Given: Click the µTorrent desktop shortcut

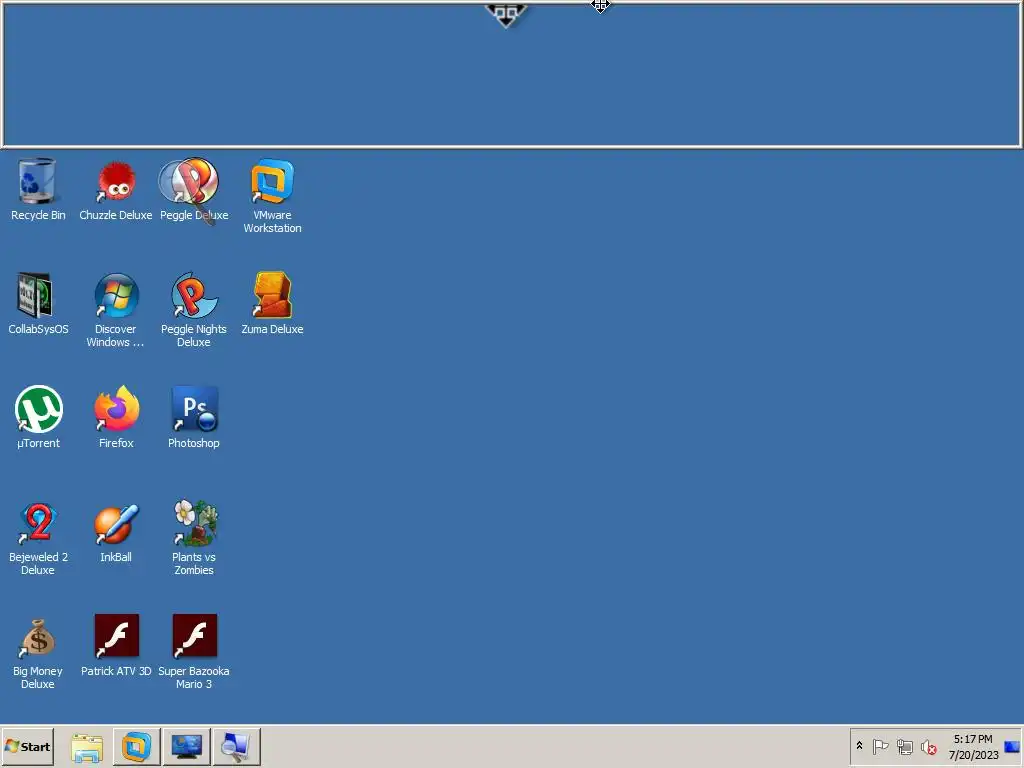Looking at the screenshot, I should tap(38, 417).
